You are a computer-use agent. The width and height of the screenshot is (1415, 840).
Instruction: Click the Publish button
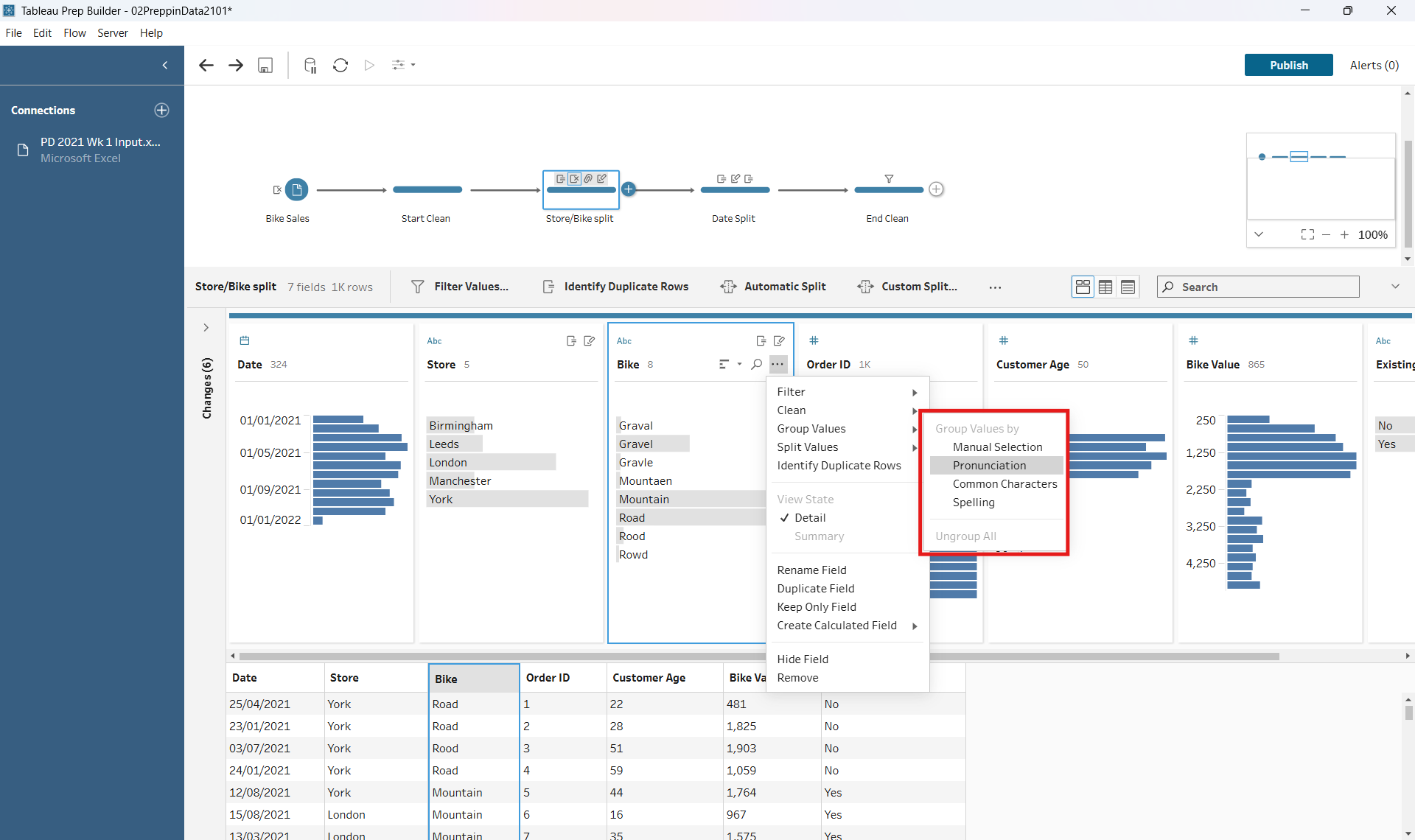[1288, 66]
